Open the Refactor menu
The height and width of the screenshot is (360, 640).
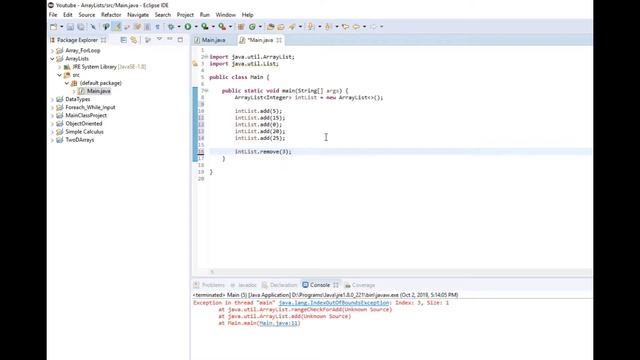tap(111, 15)
